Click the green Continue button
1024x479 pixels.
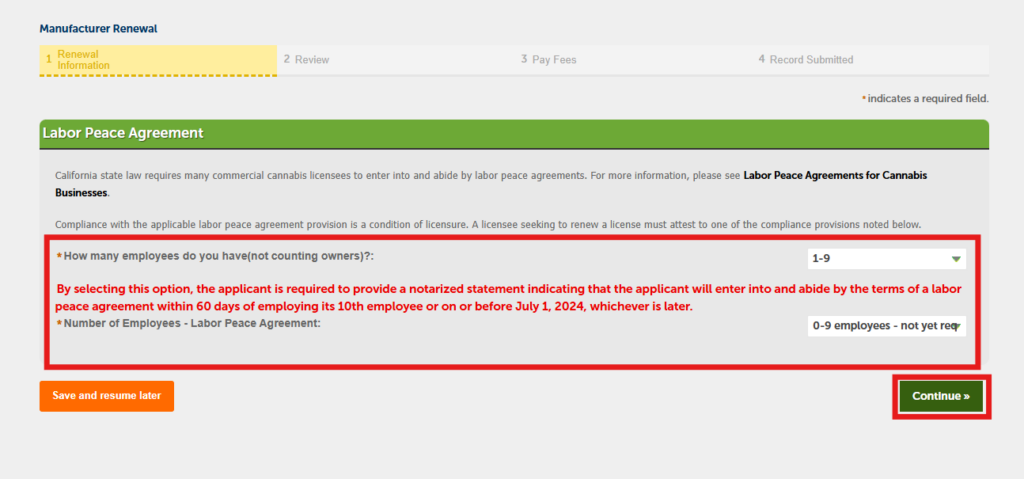pyautogui.click(x=941, y=397)
